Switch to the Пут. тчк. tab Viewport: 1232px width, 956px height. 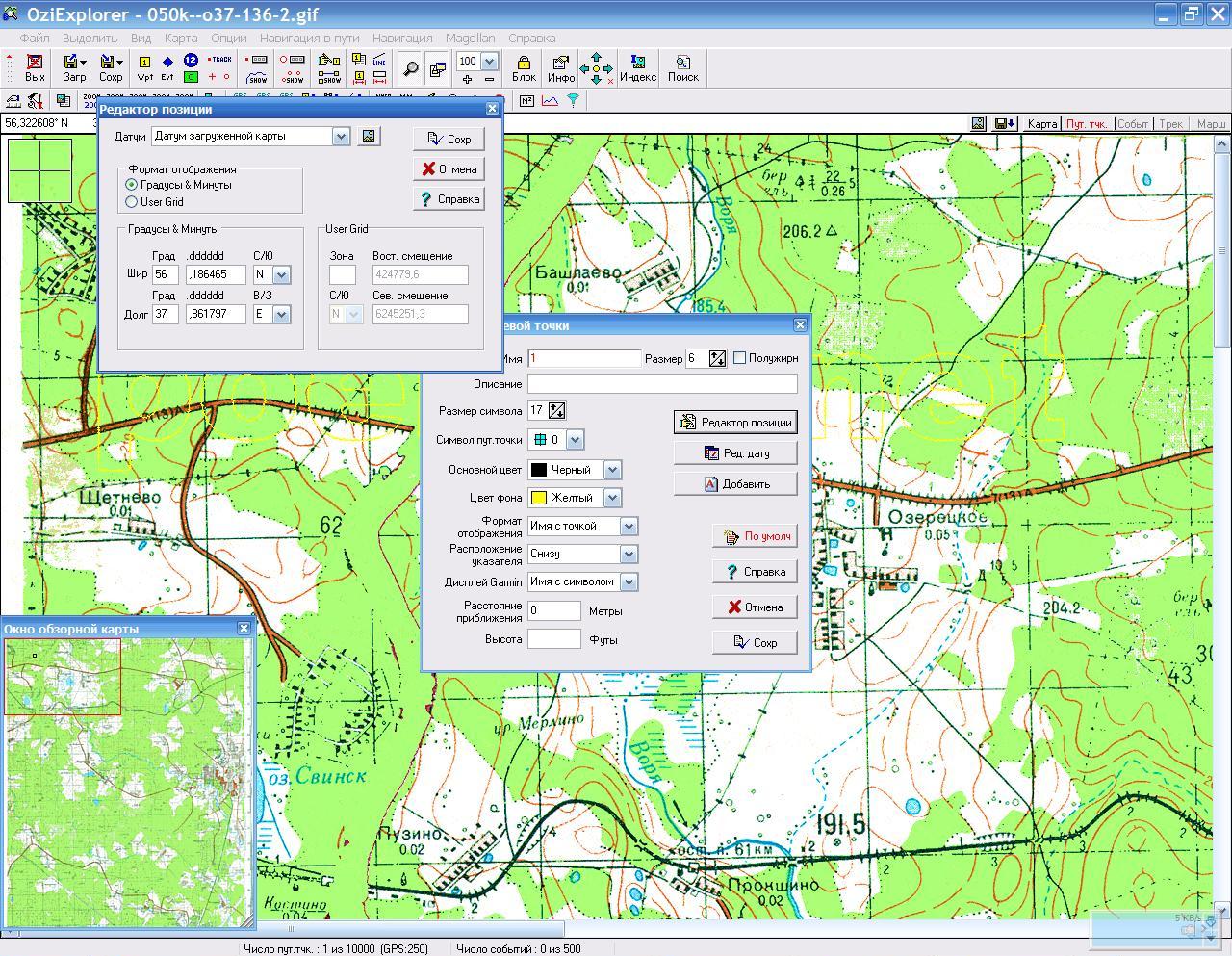pos(1087,124)
